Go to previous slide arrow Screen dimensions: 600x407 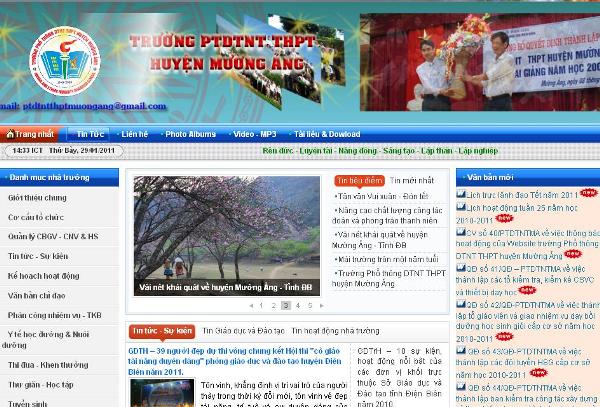tap(251, 306)
